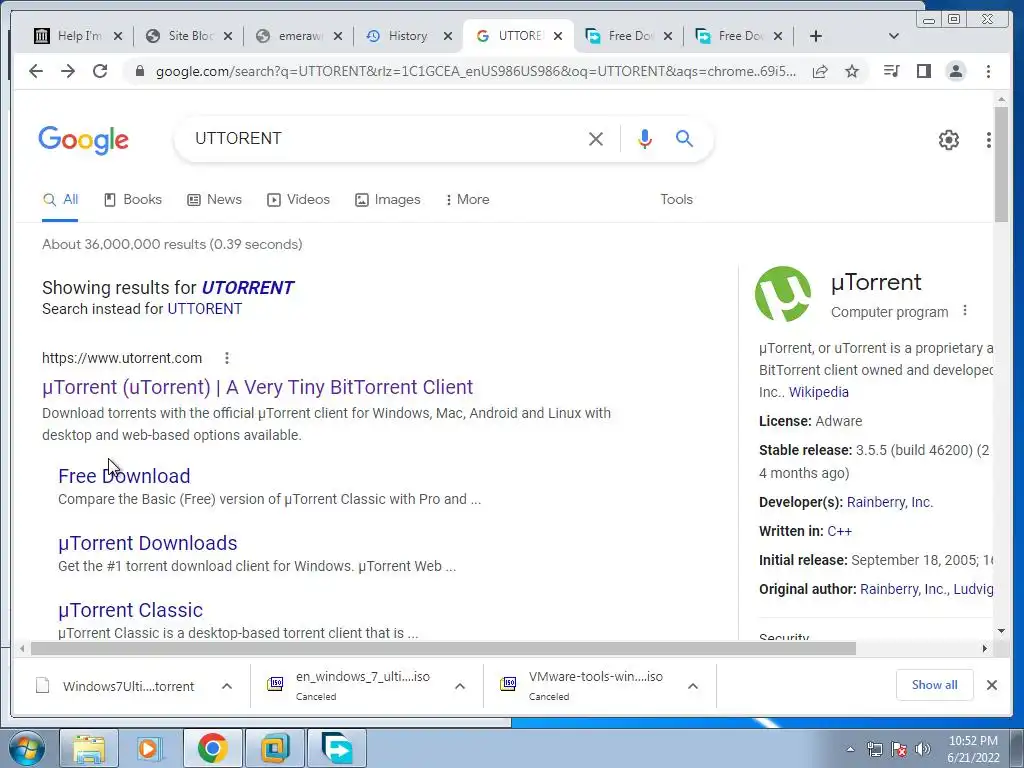Click the vertical scrollbar thumb
Viewport: 1024px width, 768px height.
click(1001, 163)
